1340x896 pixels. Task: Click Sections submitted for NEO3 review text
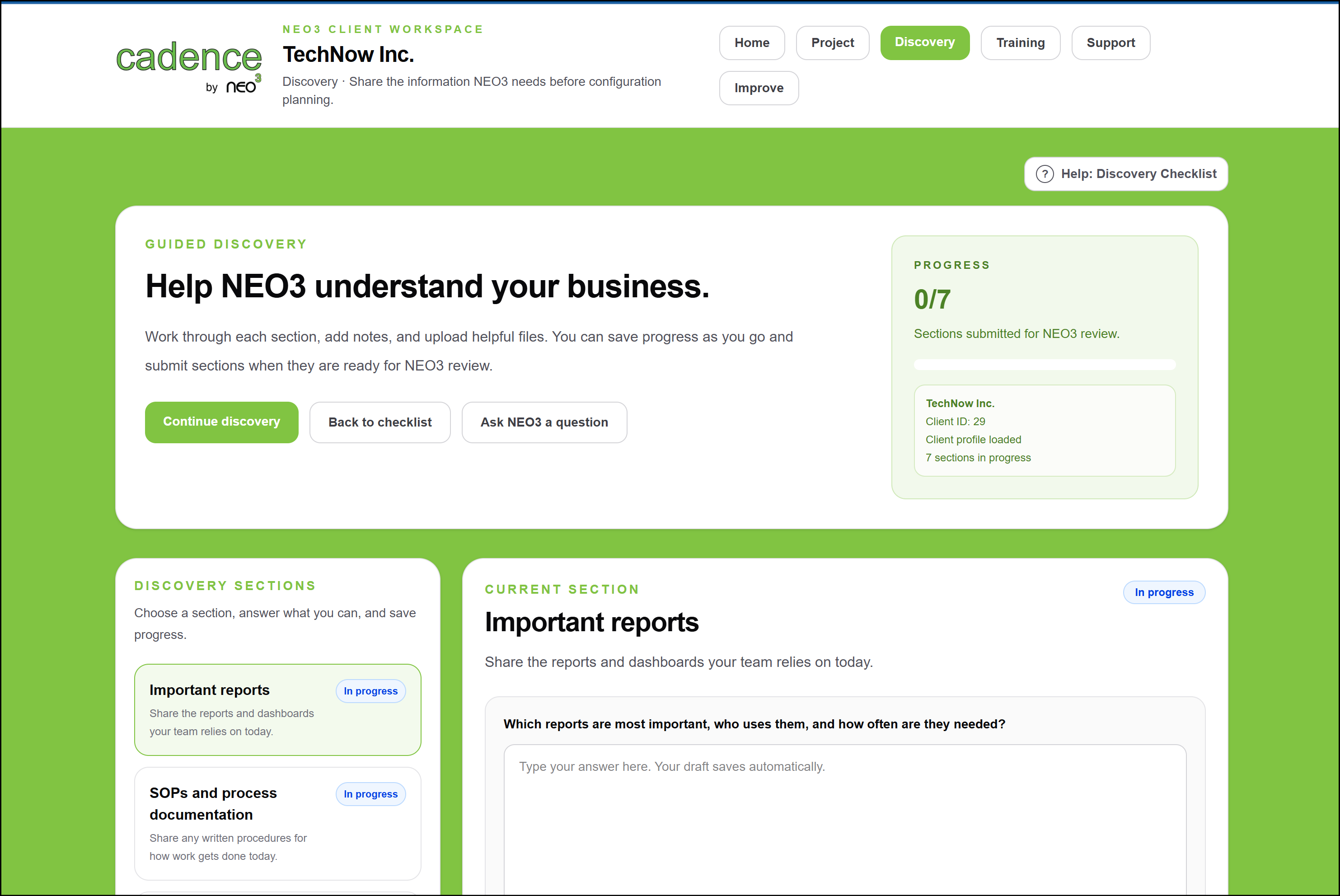(x=1016, y=334)
